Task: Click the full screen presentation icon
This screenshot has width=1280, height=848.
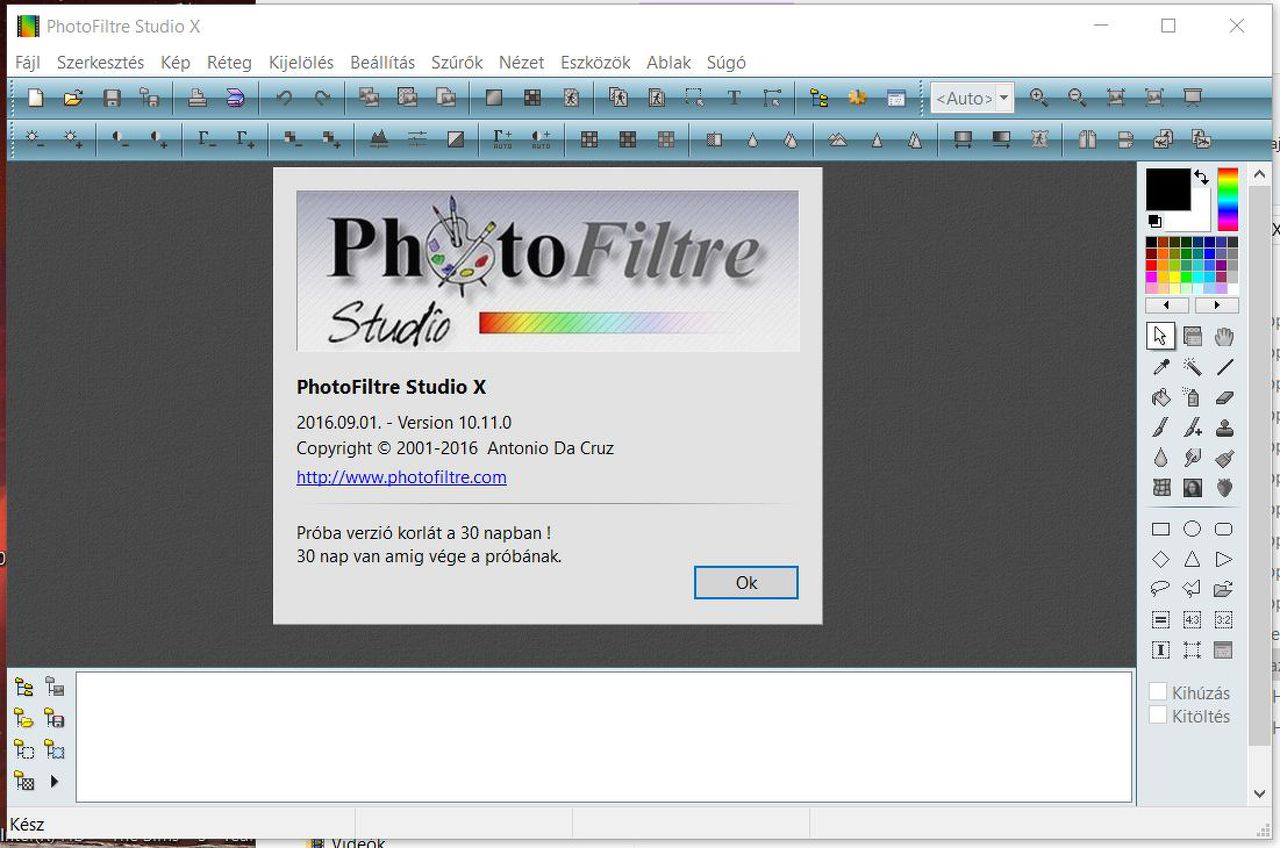Action: [x=1192, y=98]
